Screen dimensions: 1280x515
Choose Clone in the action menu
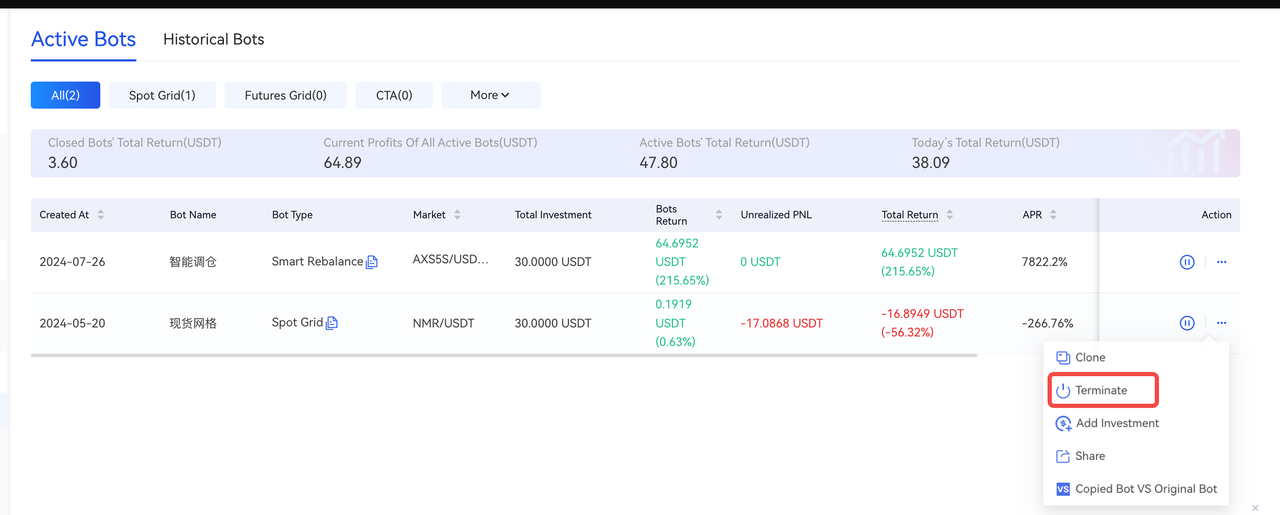tap(1090, 357)
